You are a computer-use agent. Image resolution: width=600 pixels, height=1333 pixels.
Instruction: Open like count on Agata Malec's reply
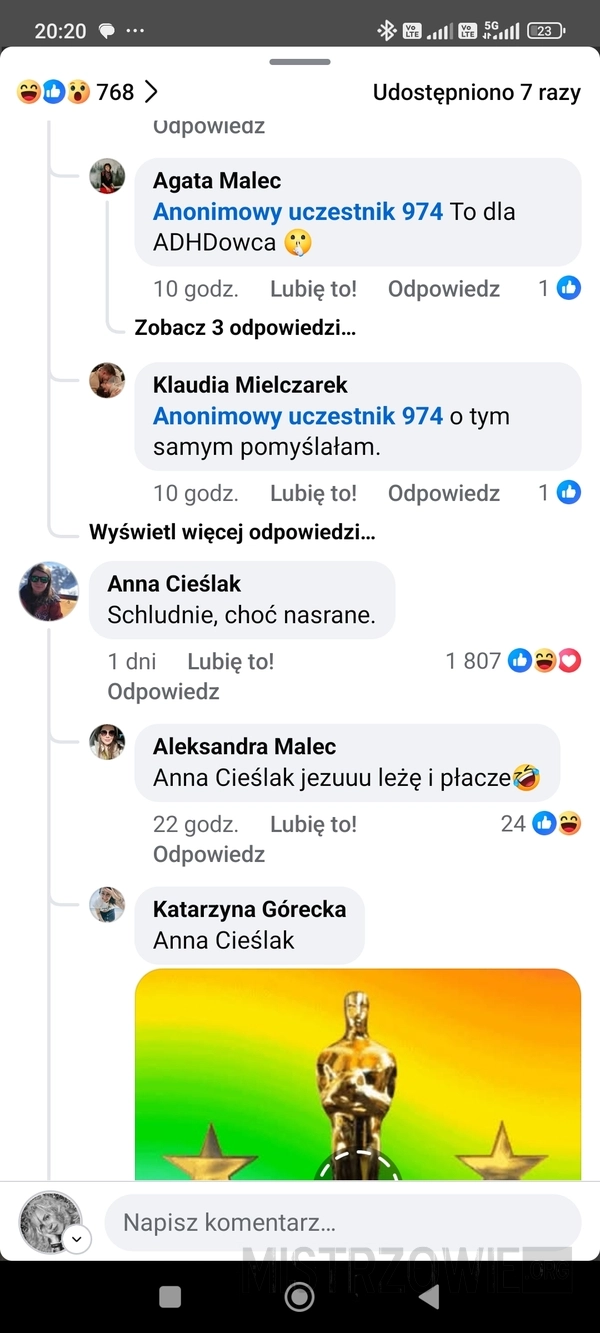[x=559, y=289]
